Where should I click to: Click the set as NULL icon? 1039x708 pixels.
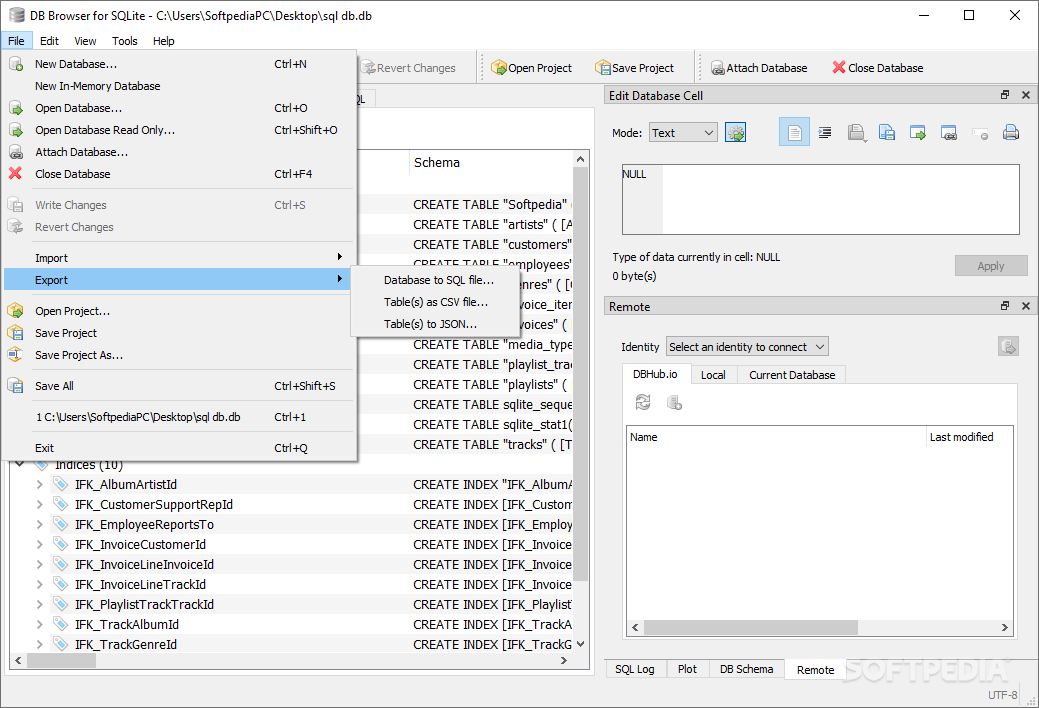point(980,133)
